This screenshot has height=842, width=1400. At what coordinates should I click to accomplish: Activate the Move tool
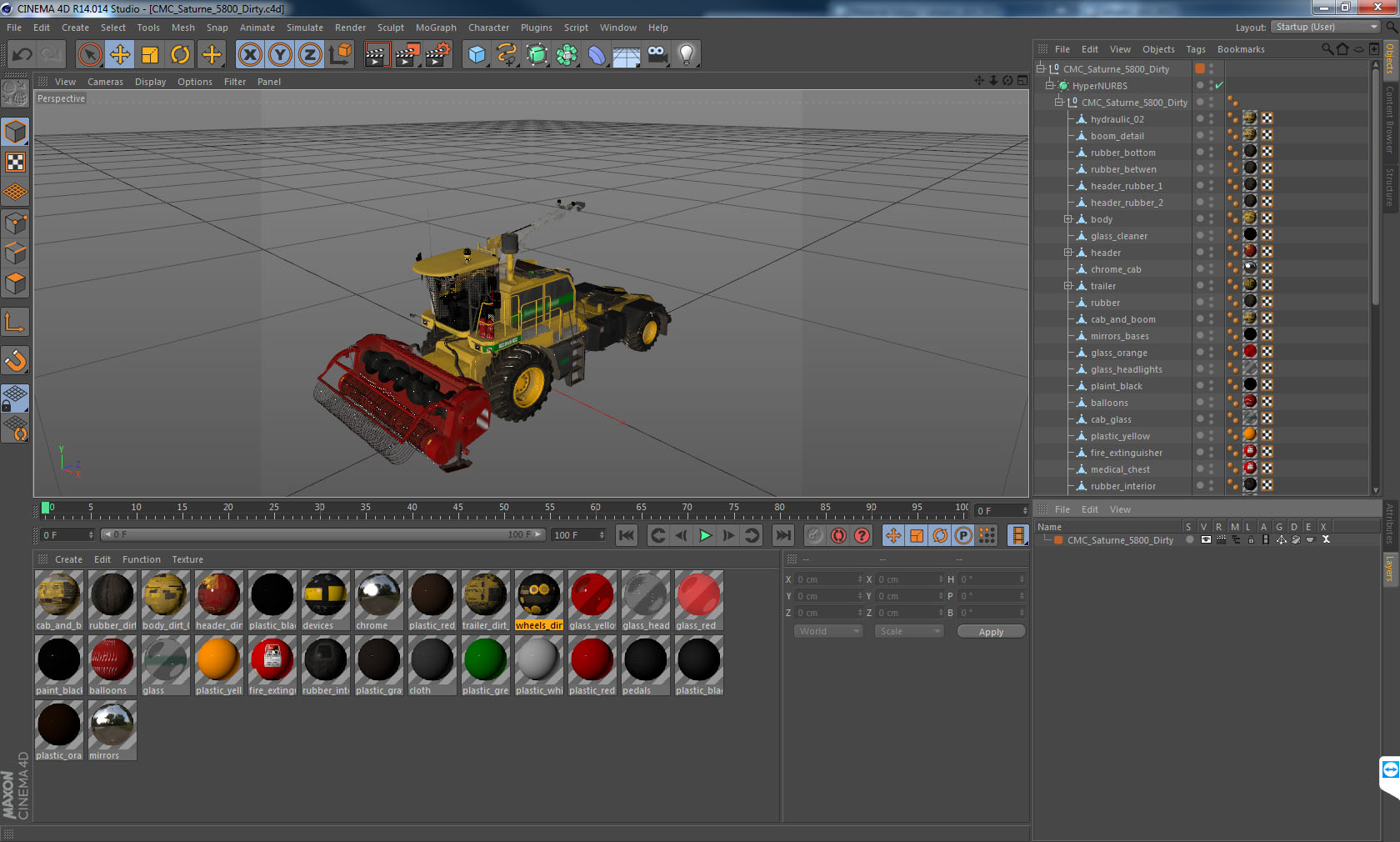coord(120,55)
